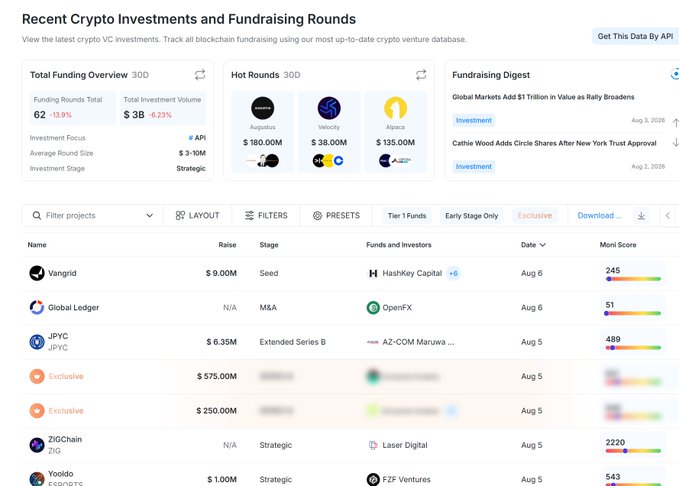The image size is (679, 486).
Task: Click the Alpaca investor avatars
Action: tap(395, 161)
